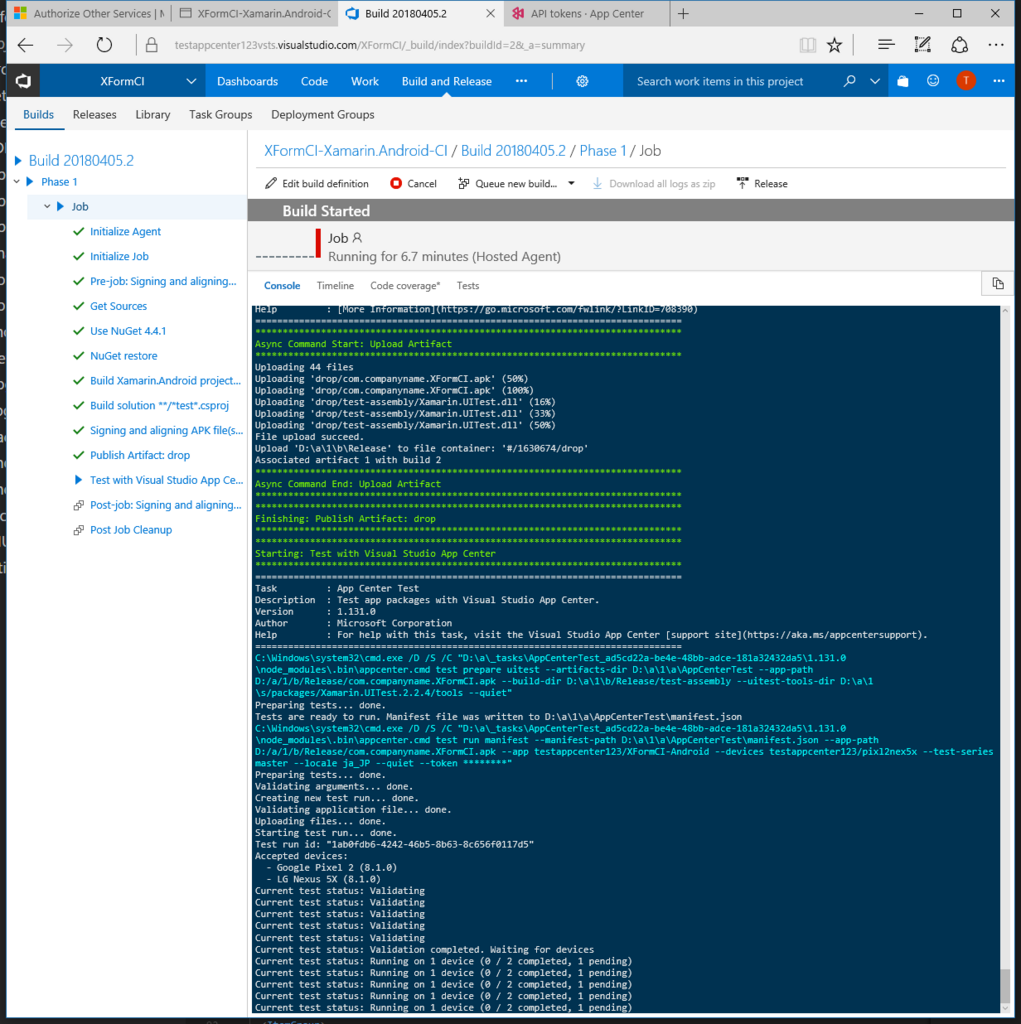The image size is (1021, 1024).
Task: Expand the search options chevron
Action: tap(875, 81)
